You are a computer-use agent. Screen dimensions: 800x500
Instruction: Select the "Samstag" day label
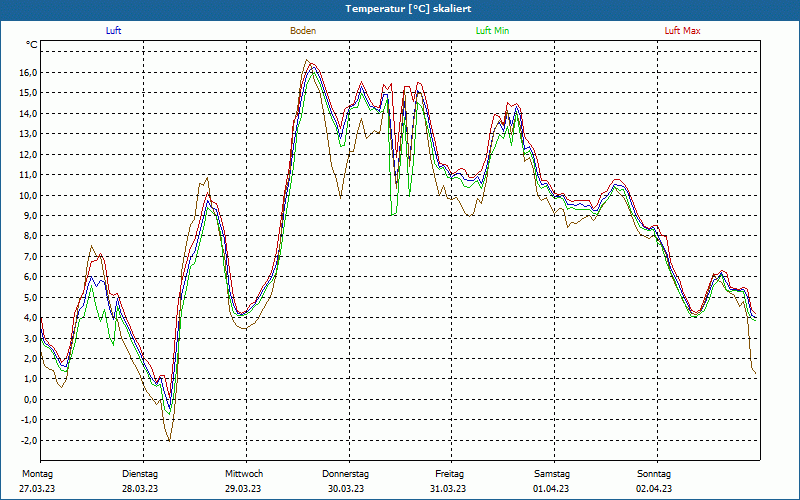click(551, 474)
